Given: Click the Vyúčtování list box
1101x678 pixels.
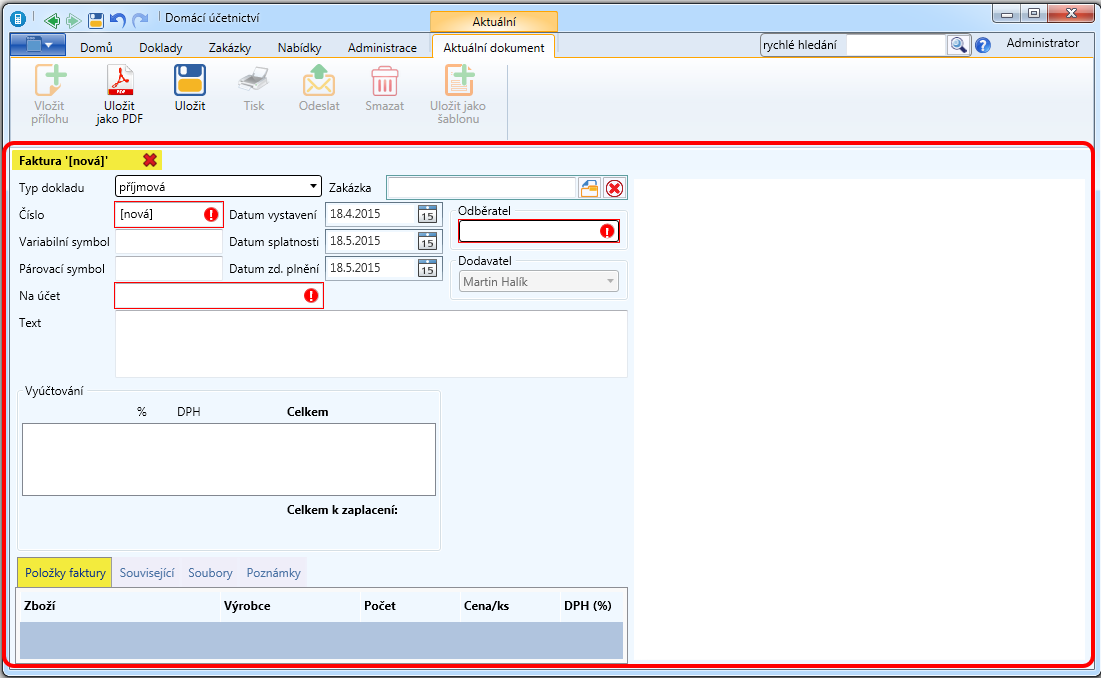Looking at the screenshot, I should (x=229, y=459).
